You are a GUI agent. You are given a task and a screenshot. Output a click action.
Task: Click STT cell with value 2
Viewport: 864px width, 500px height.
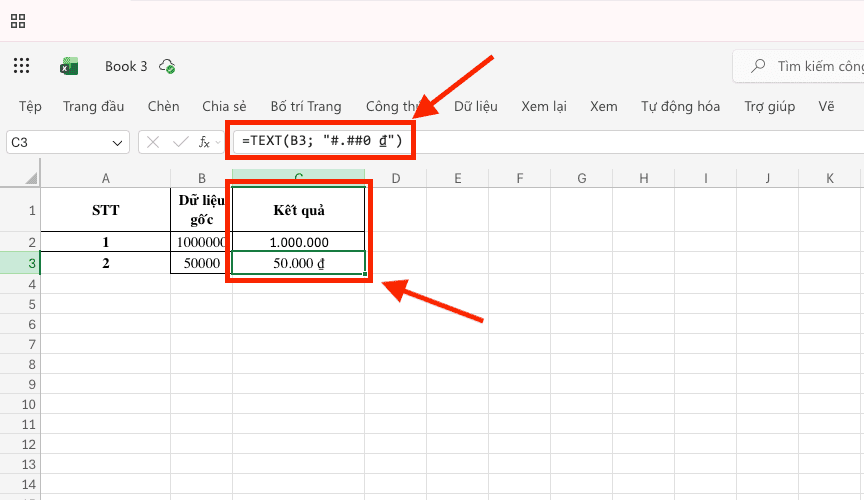click(x=106, y=263)
